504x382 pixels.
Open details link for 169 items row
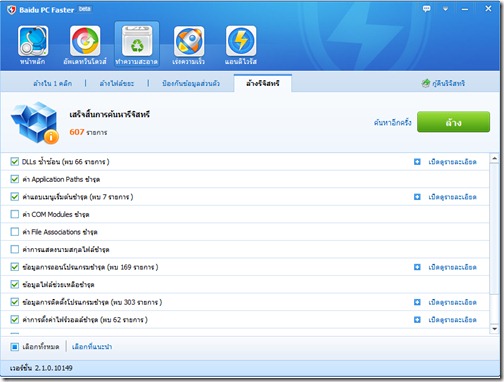coord(452,267)
